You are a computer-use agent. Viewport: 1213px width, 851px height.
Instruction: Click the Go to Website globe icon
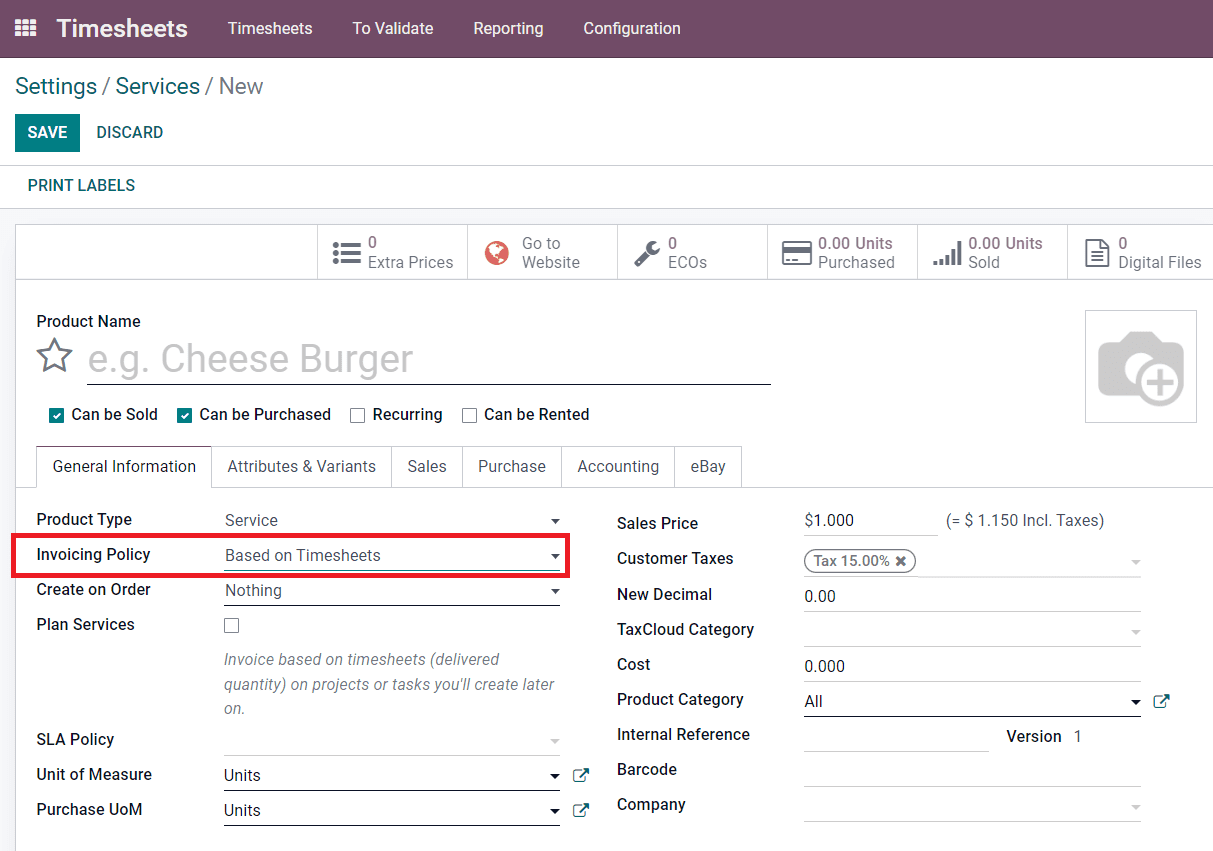coord(497,252)
